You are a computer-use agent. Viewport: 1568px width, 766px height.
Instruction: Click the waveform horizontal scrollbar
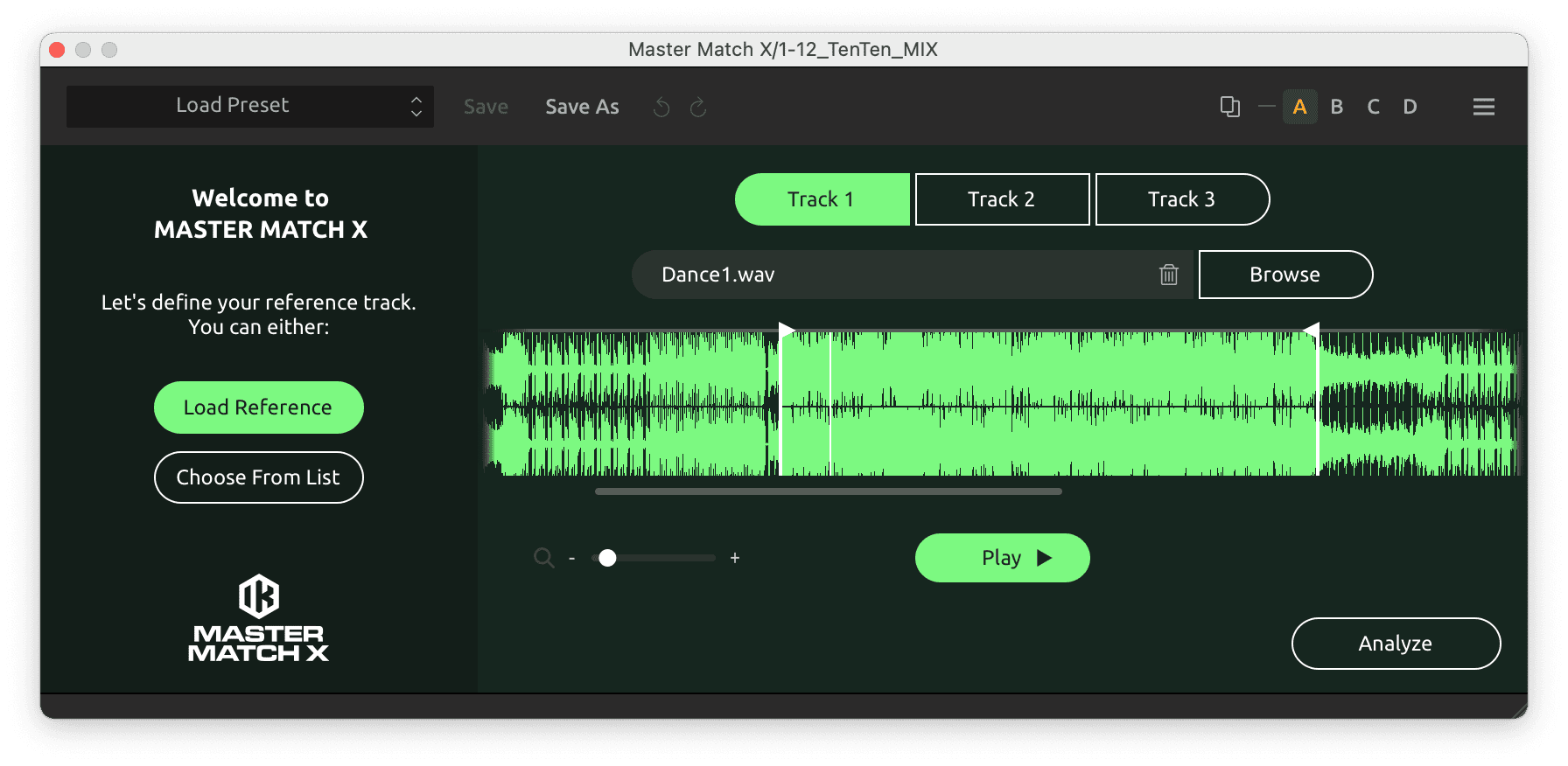coord(828,491)
